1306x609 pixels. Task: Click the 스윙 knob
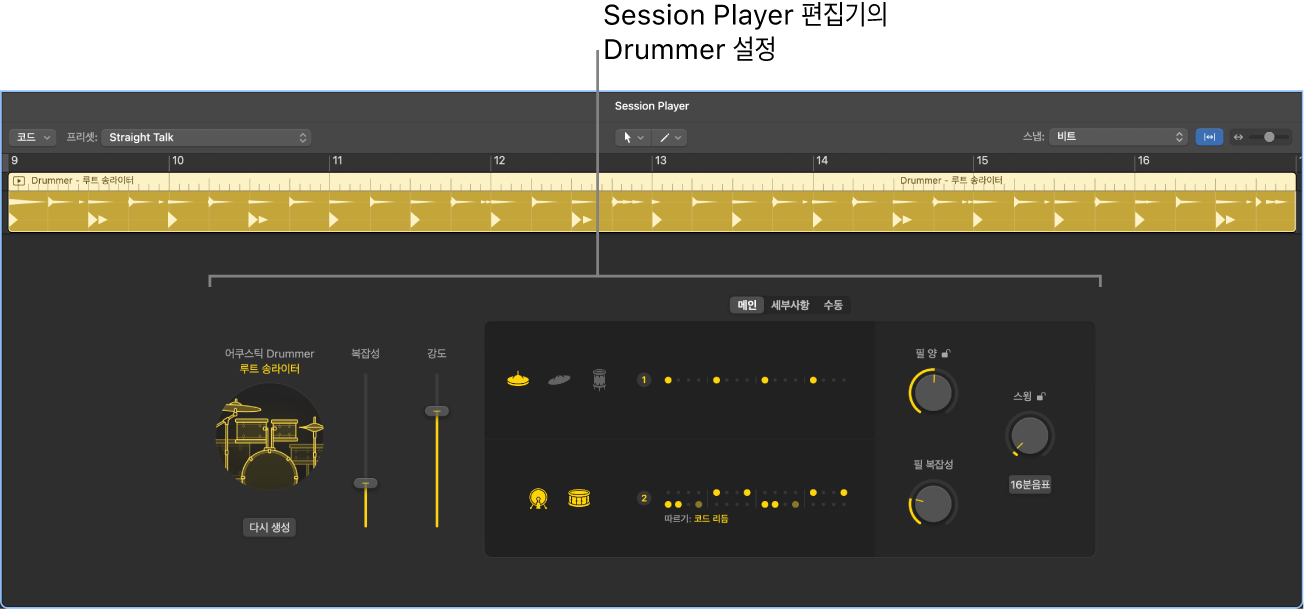1030,434
